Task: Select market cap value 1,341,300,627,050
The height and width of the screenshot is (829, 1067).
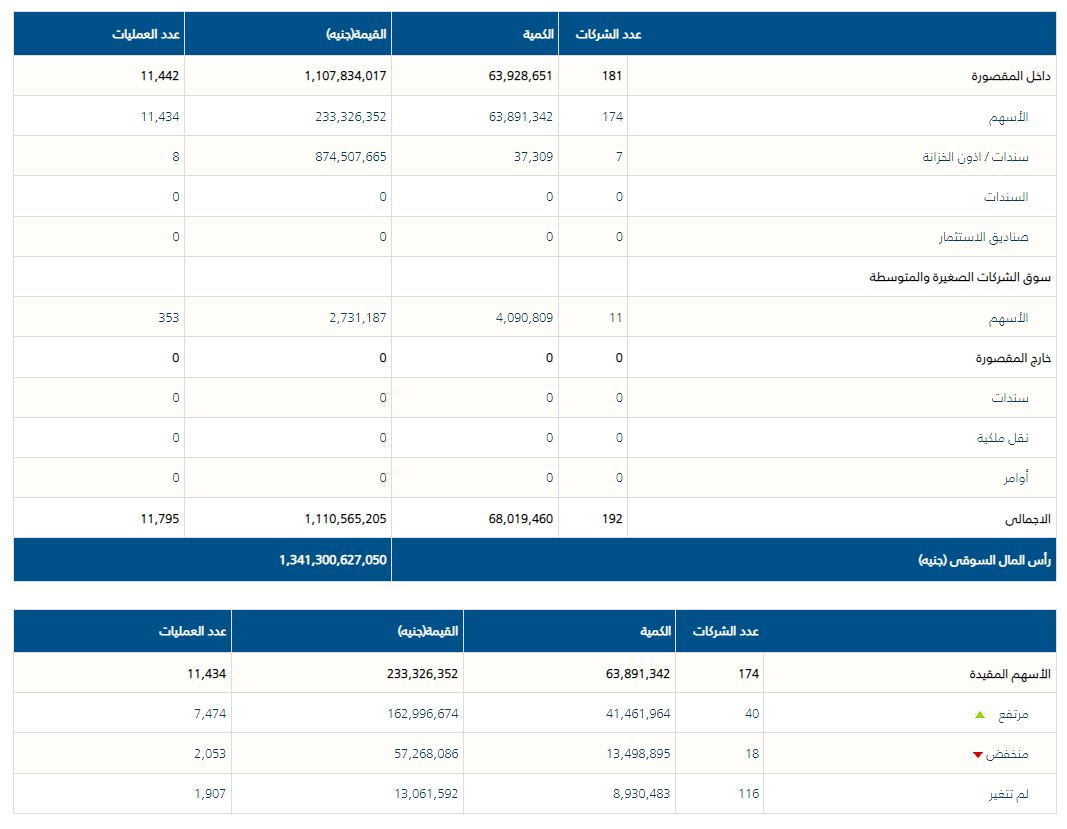Action: pyautogui.click(x=333, y=560)
